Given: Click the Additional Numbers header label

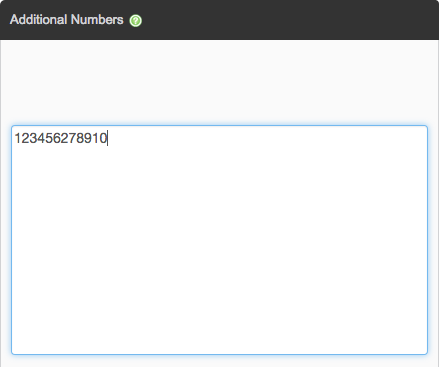Looking at the screenshot, I should (x=67, y=20).
